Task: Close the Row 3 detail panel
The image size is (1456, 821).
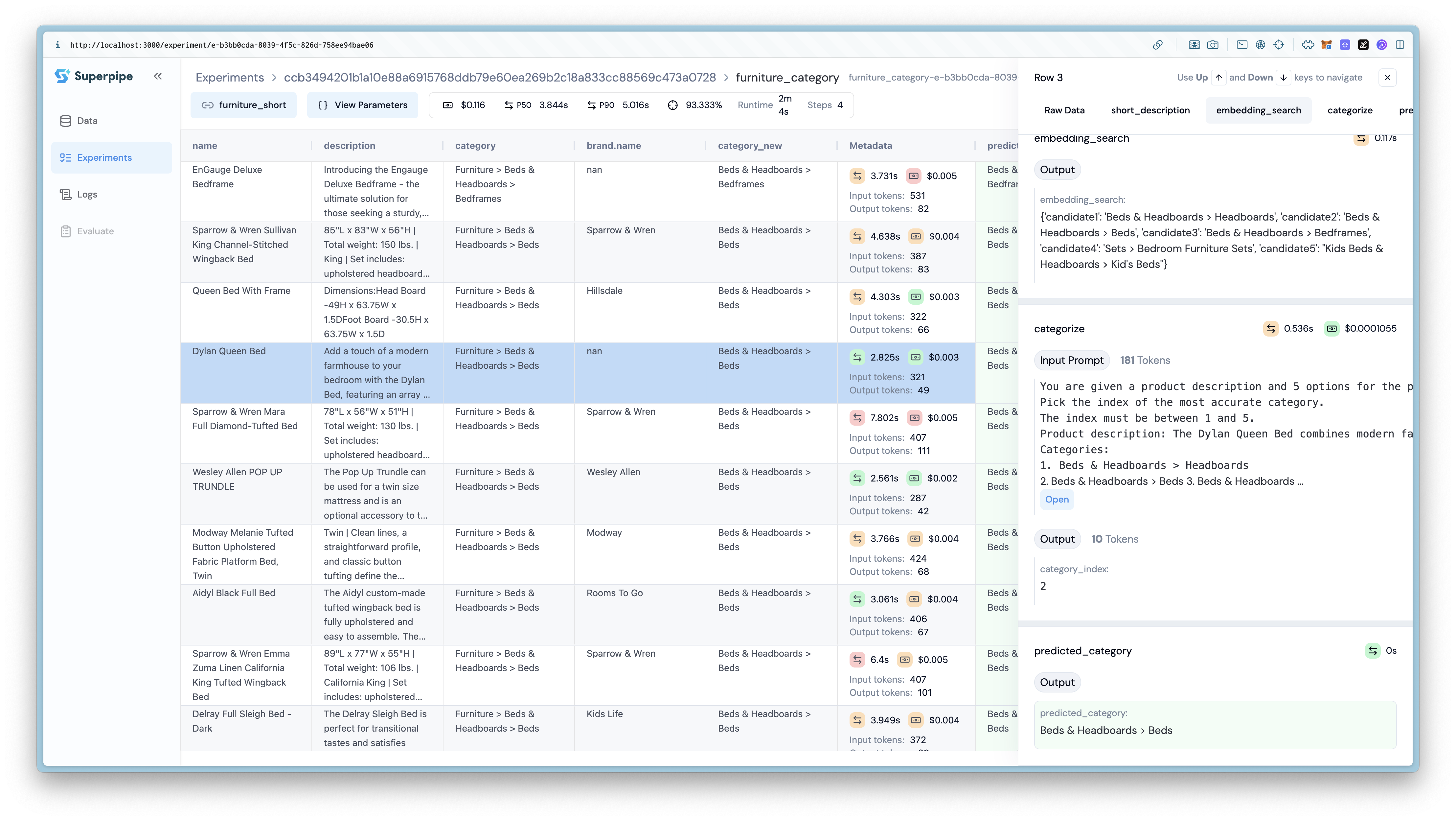Action: click(x=1388, y=78)
